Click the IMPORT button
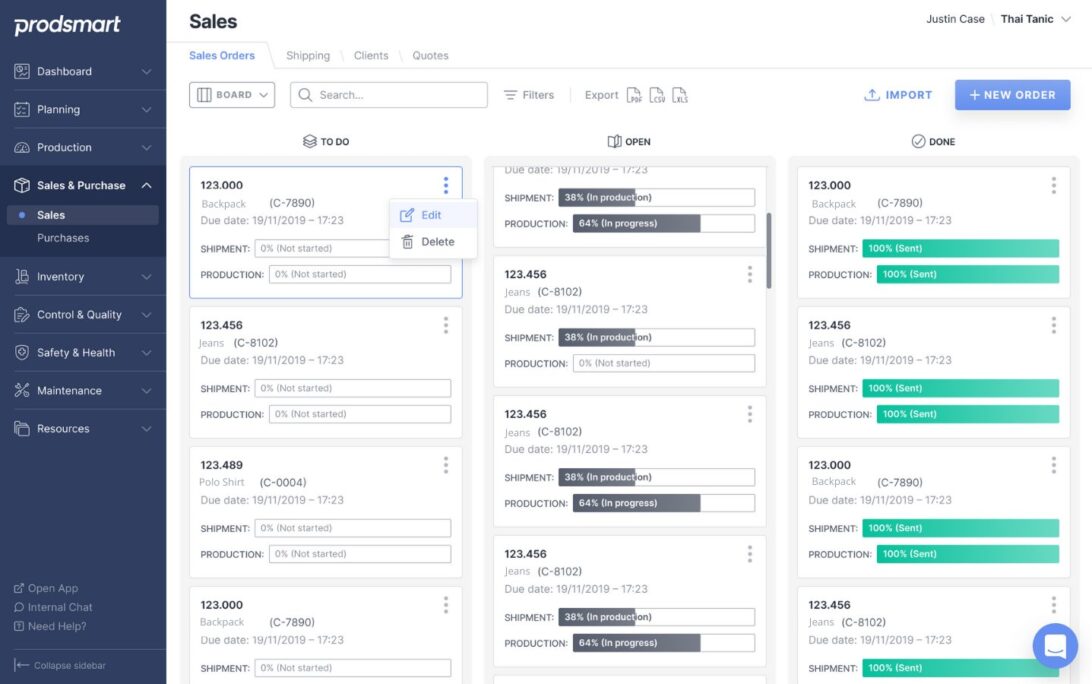 click(x=898, y=95)
